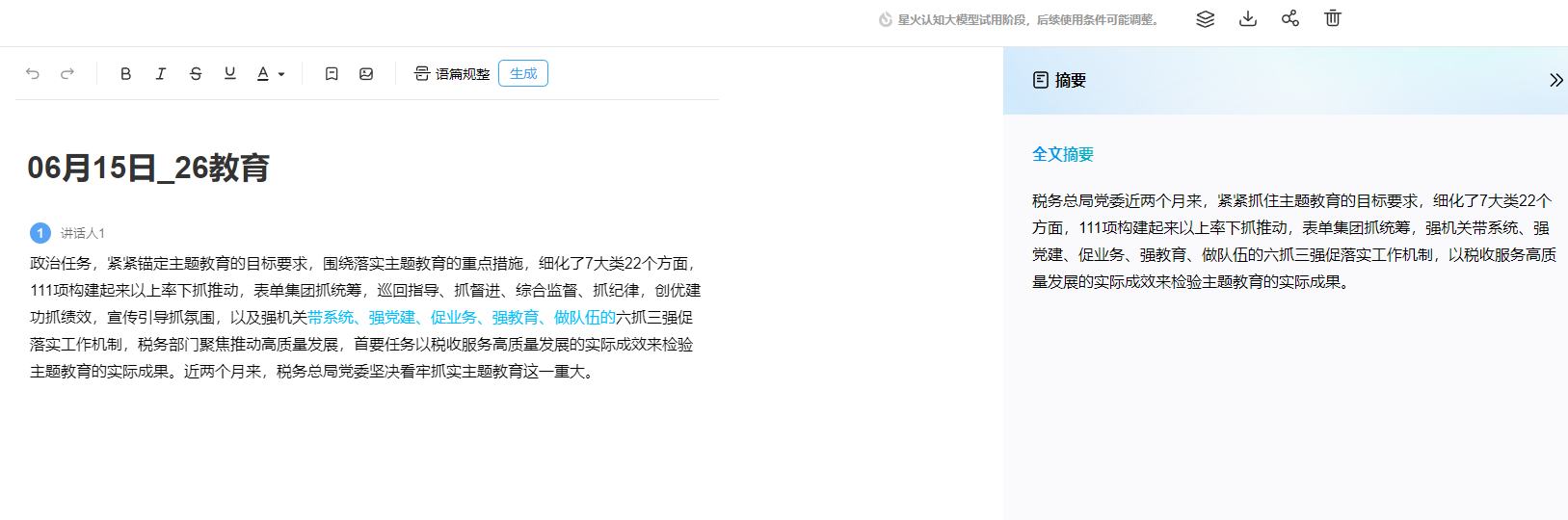Toggle italic formatting
The image size is (1568, 520).
click(x=161, y=73)
